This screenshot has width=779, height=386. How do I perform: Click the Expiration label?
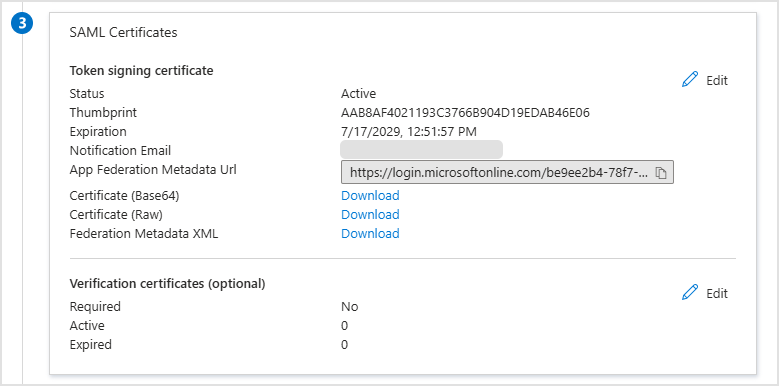(x=98, y=132)
